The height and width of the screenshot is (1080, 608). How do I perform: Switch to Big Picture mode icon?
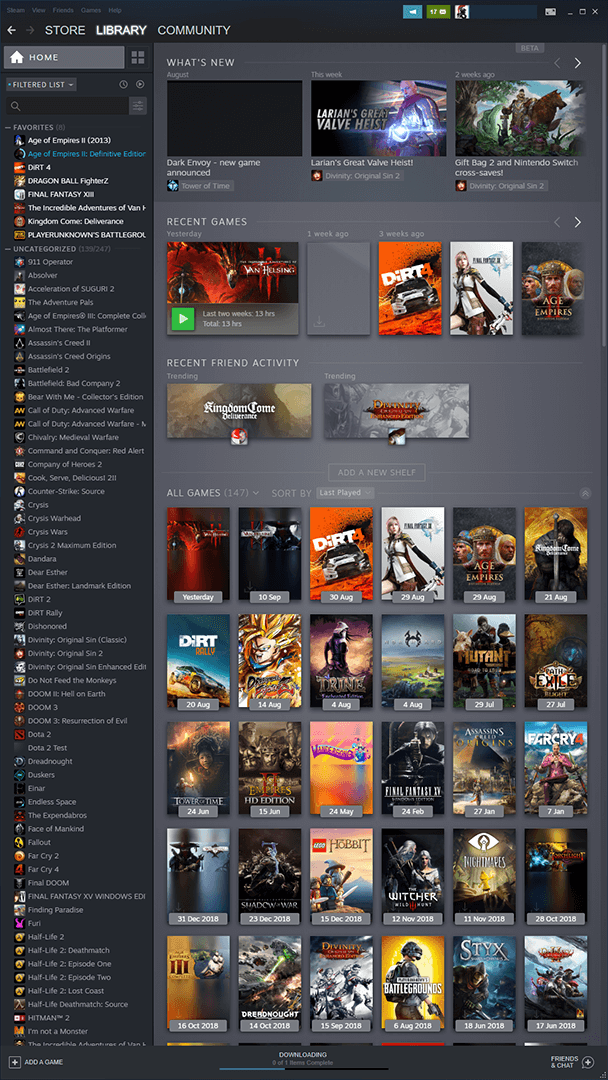tap(551, 12)
